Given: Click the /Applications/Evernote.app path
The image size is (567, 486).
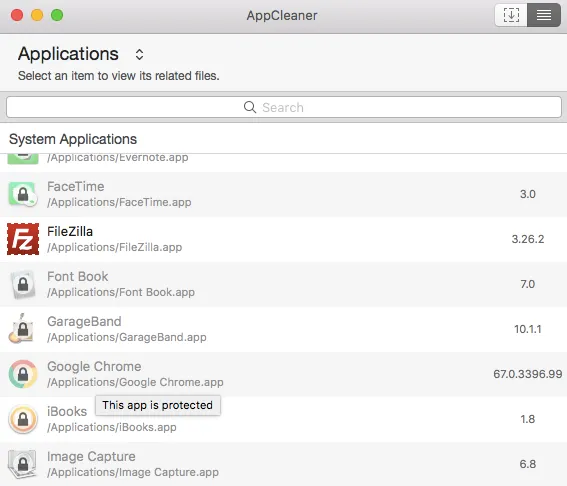Looking at the screenshot, I should (x=118, y=158).
